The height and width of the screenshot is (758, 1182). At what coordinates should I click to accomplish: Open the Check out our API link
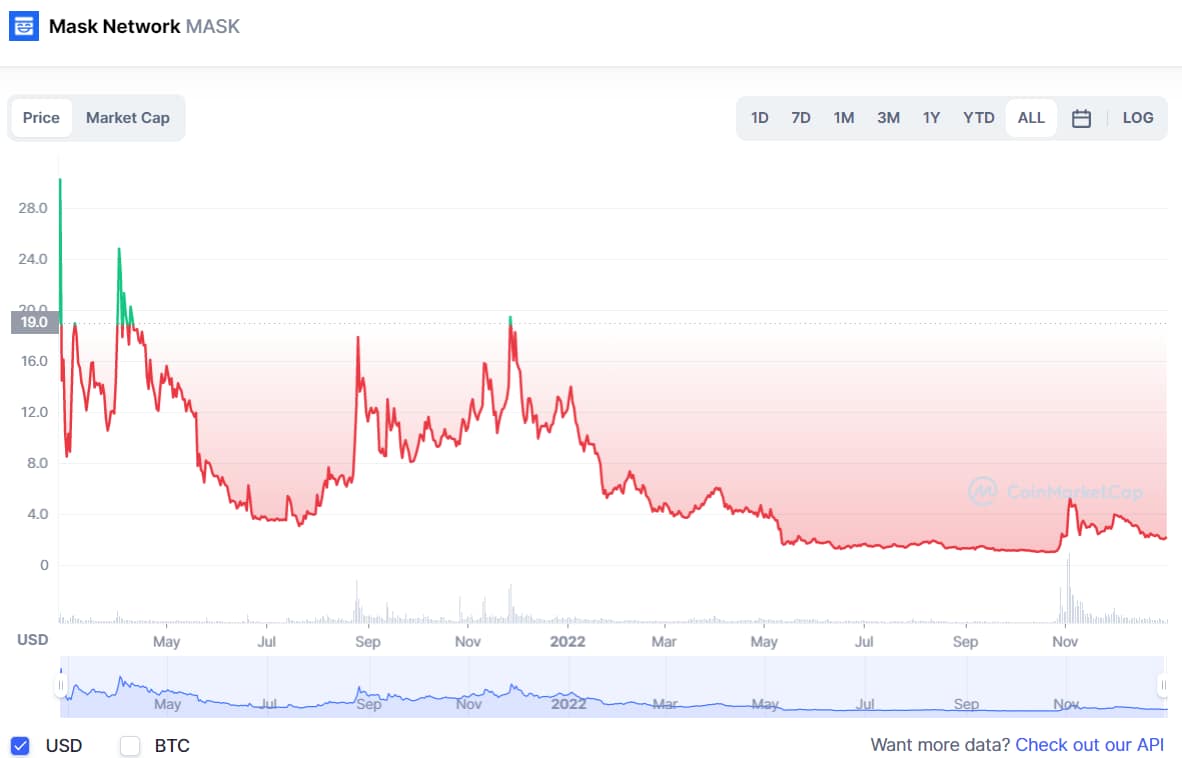pyautogui.click(x=1090, y=745)
